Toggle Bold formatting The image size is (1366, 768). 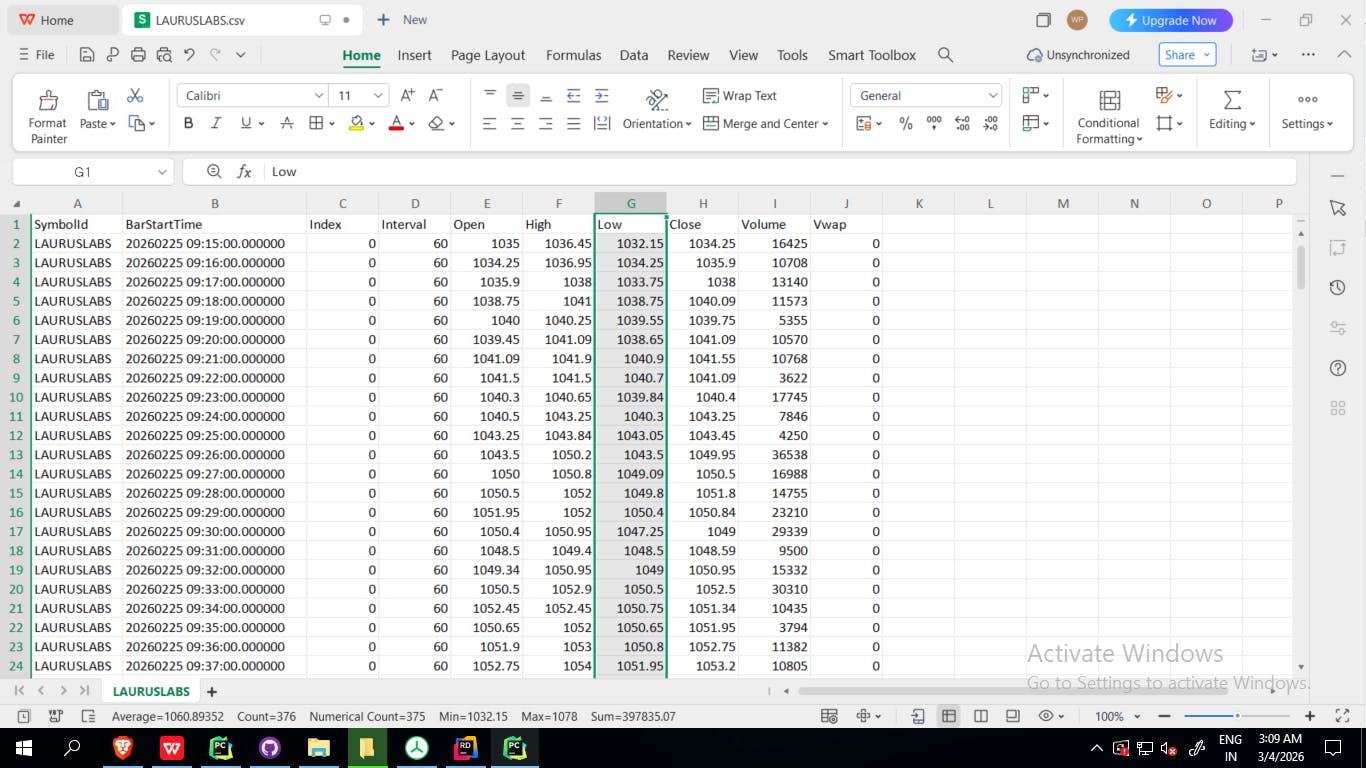pos(188,123)
